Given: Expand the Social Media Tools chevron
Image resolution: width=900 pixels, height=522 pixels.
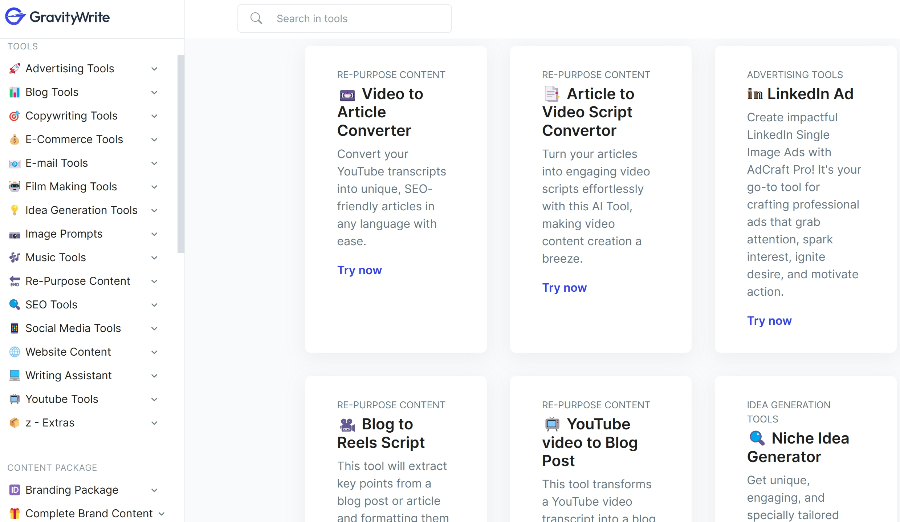Looking at the screenshot, I should [154, 329].
